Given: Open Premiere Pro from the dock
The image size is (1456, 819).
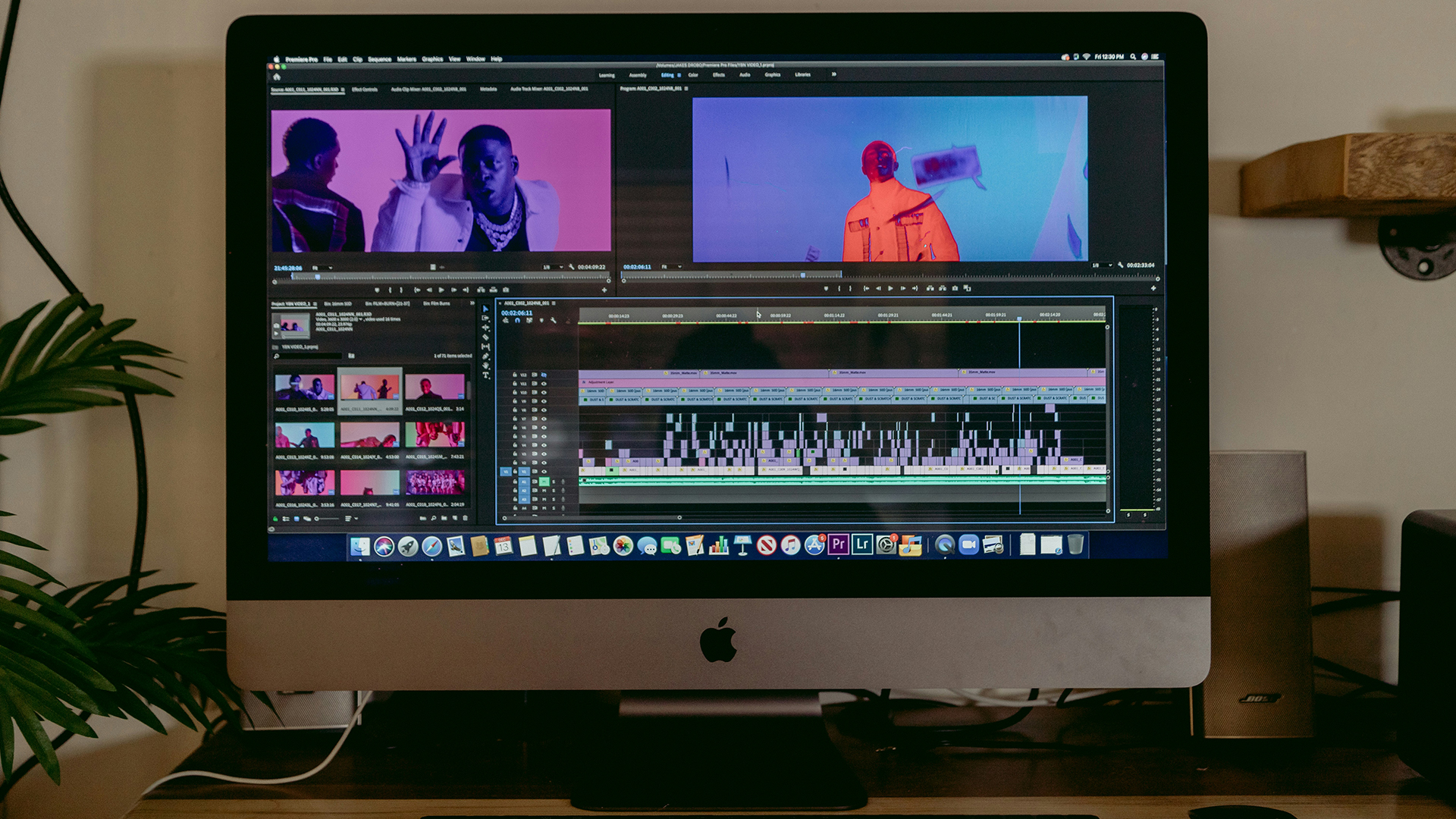Looking at the screenshot, I should pos(838,544).
